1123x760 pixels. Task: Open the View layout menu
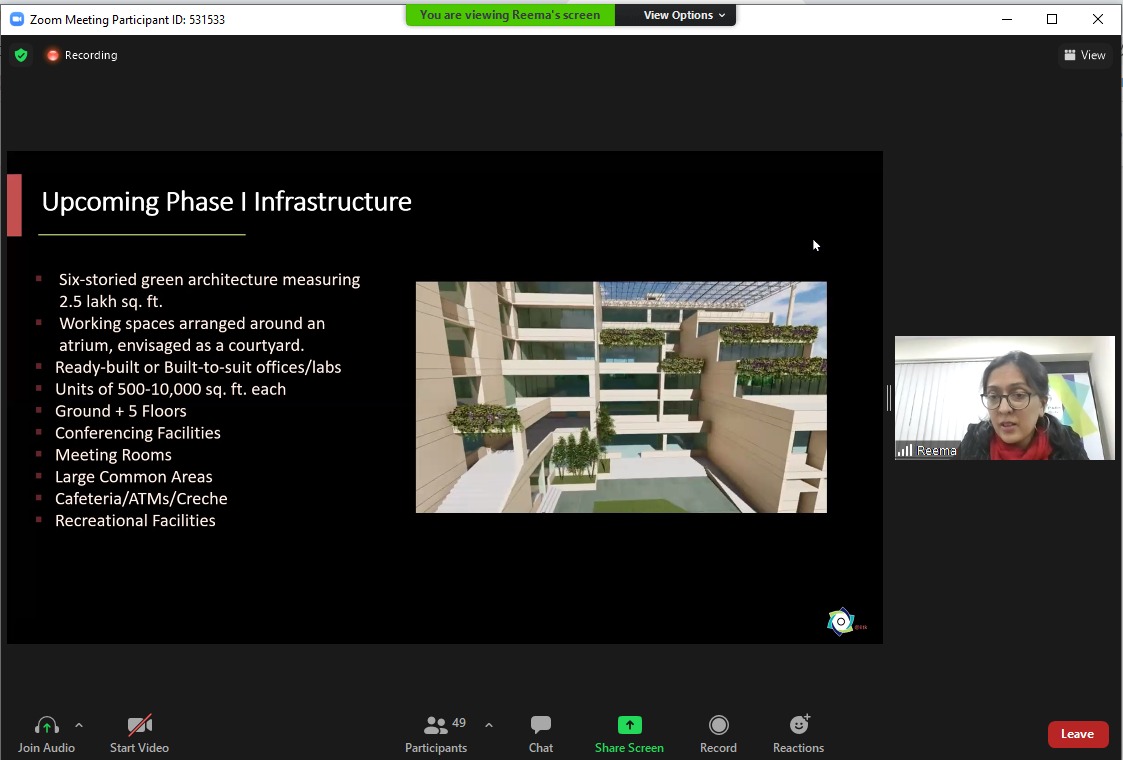point(1085,55)
